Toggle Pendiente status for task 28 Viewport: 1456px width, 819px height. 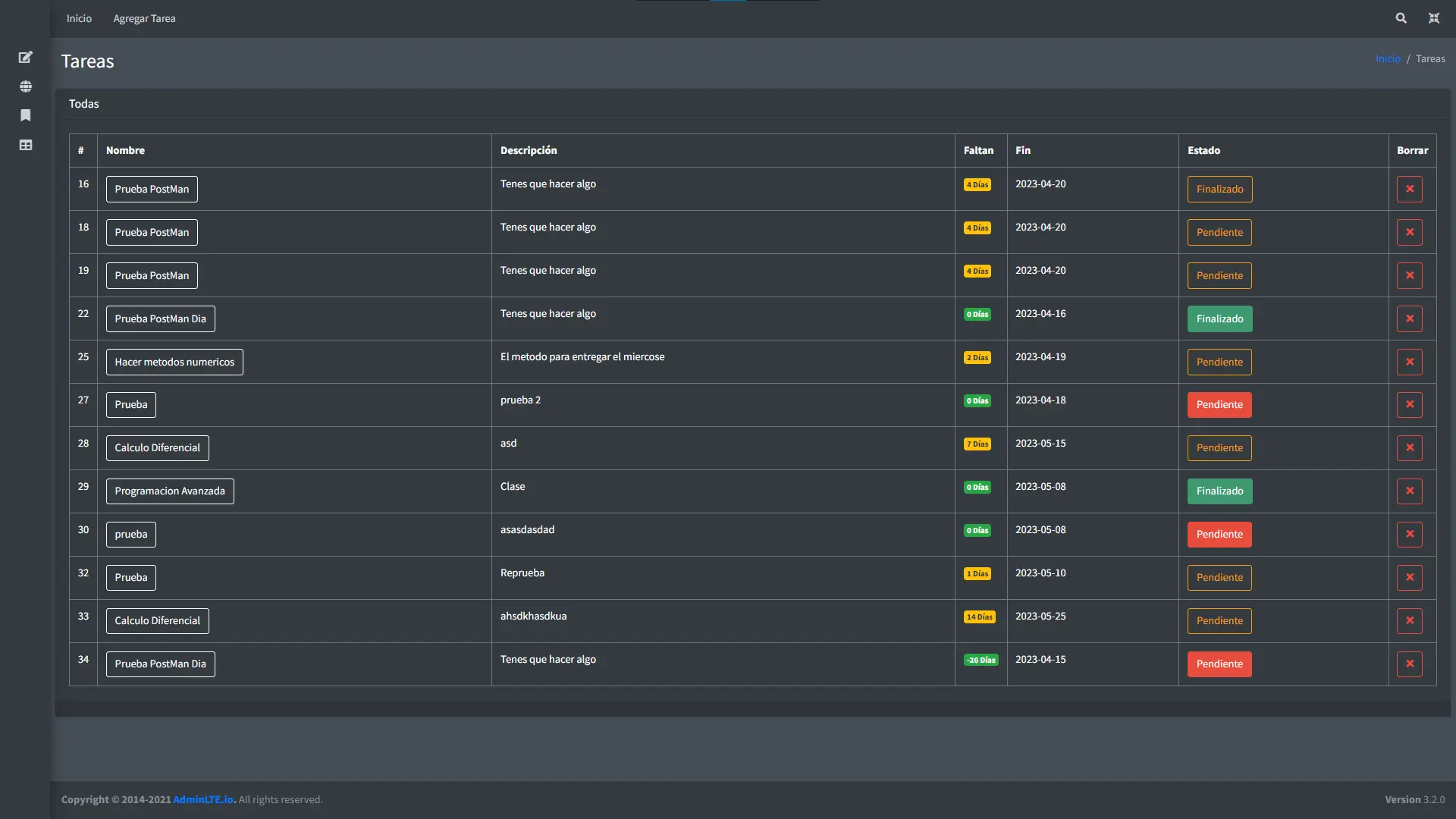[x=1219, y=447]
